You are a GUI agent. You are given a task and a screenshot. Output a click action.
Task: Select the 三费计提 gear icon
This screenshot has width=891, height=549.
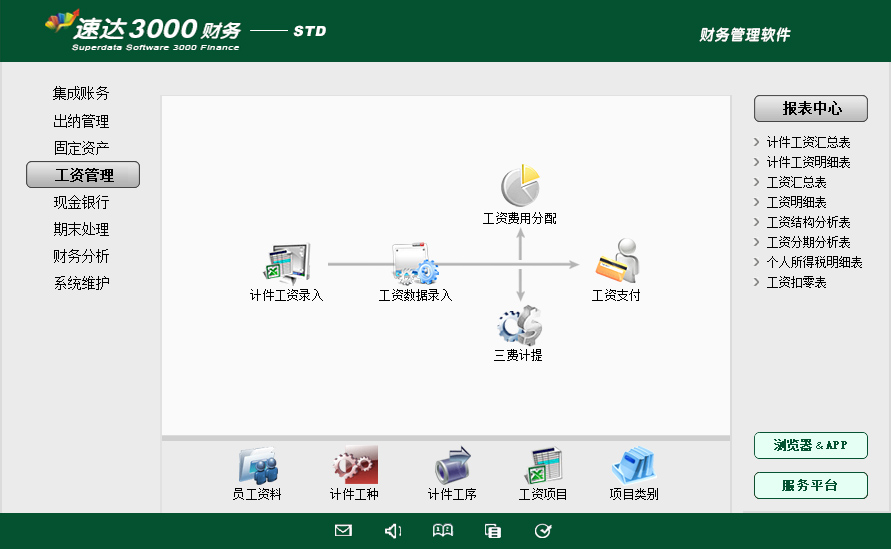519,324
